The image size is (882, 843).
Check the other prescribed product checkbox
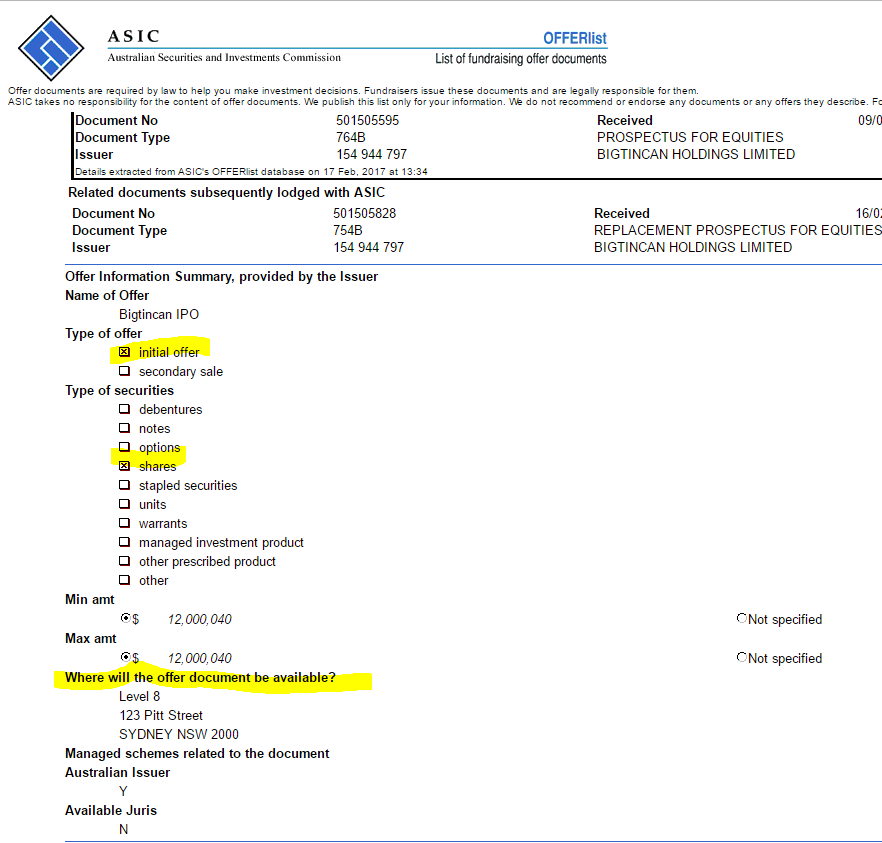point(124,561)
